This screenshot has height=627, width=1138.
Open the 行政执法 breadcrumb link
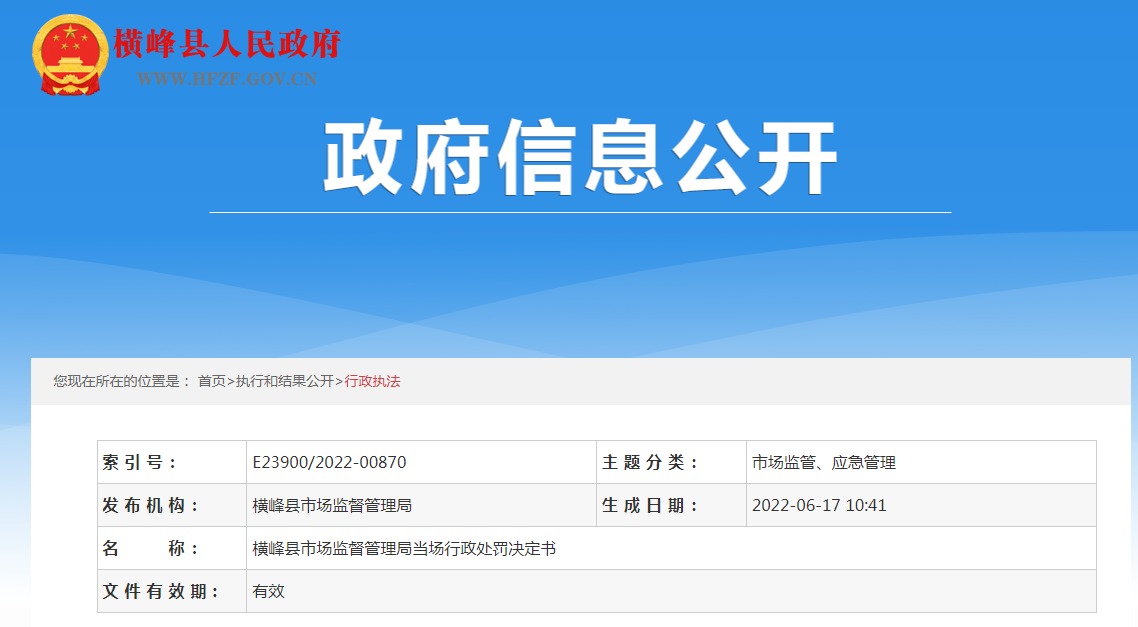(x=372, y=381)
